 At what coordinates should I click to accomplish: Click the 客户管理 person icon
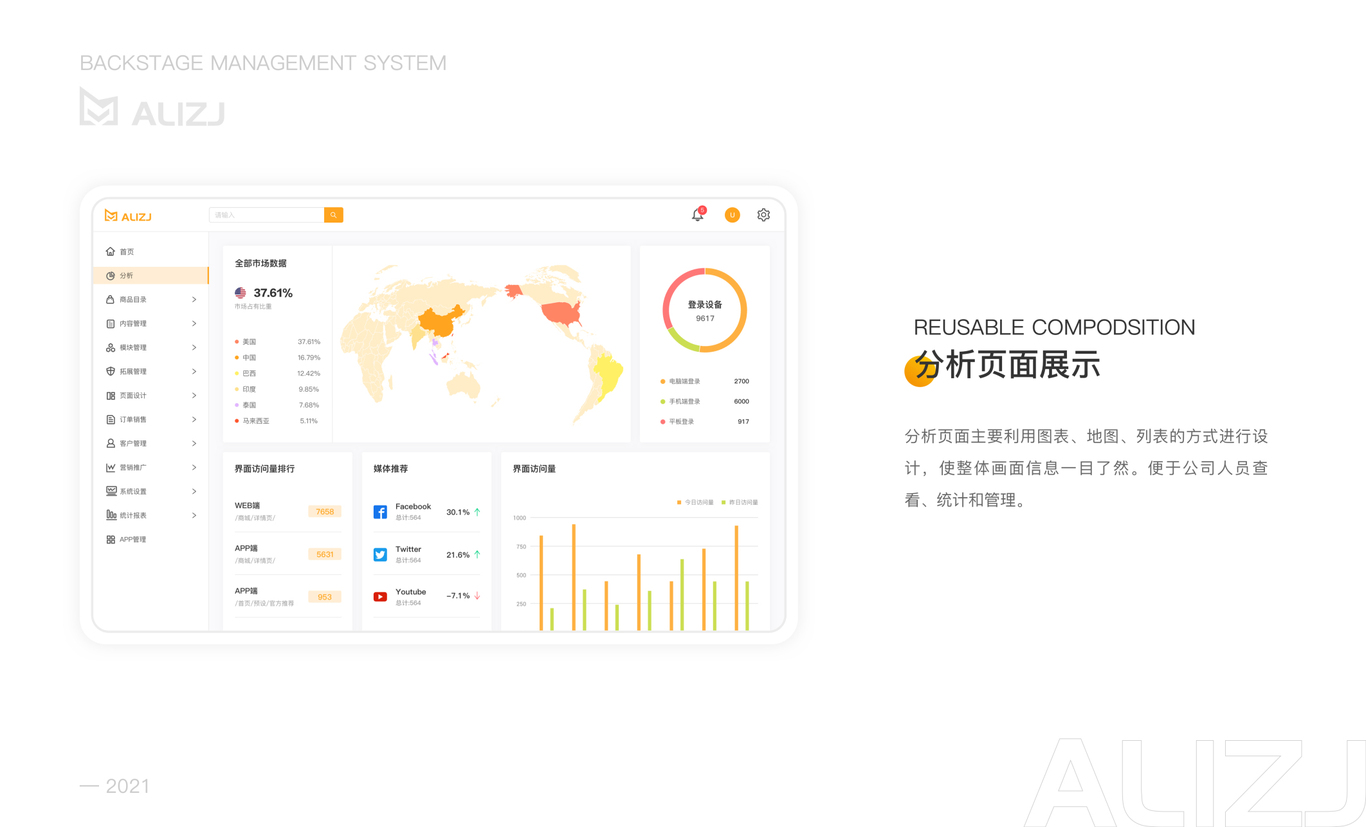tap(110, 443)
